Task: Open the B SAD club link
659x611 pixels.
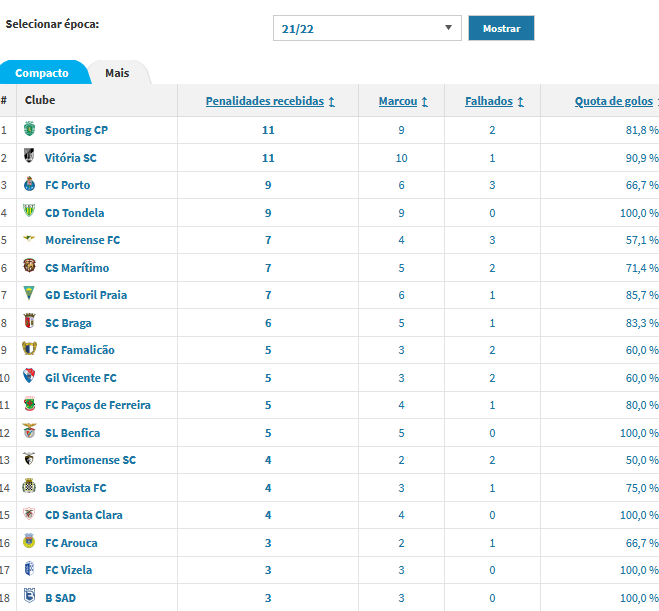Action: coord(61,598)
